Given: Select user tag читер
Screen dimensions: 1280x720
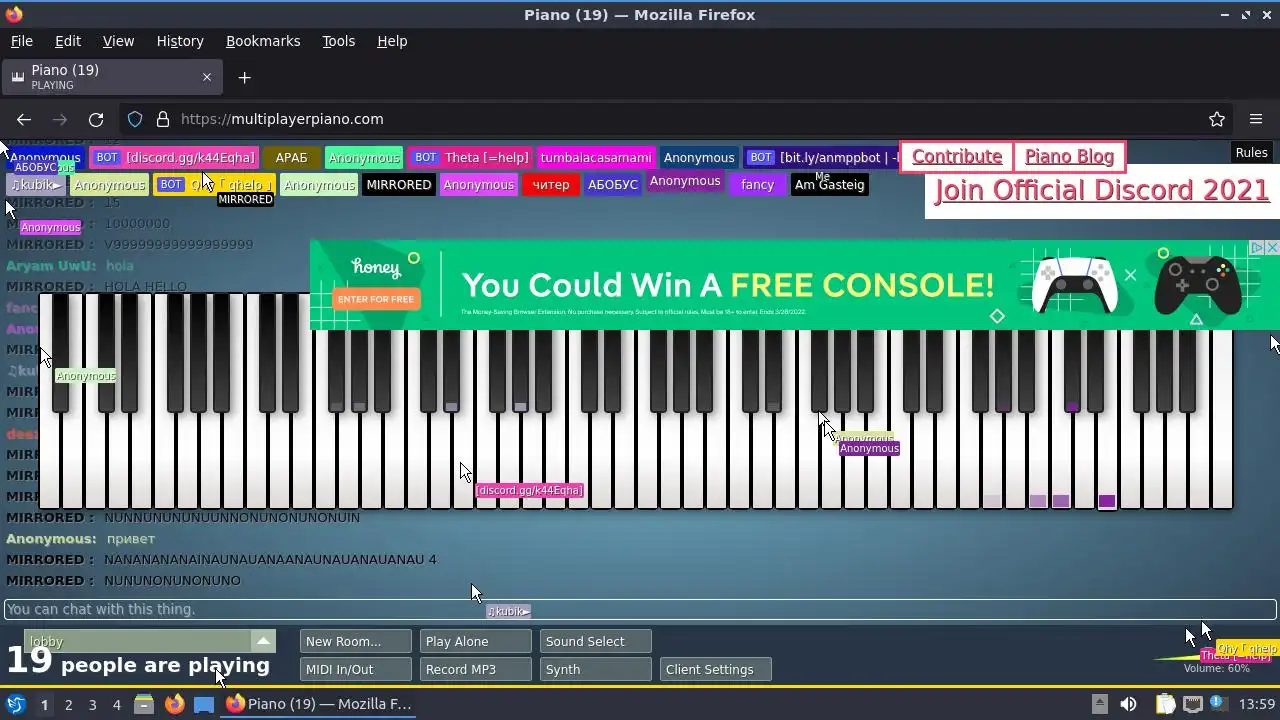Looking at the screenshot, I should pyautogui.click(x=551, y=185).
